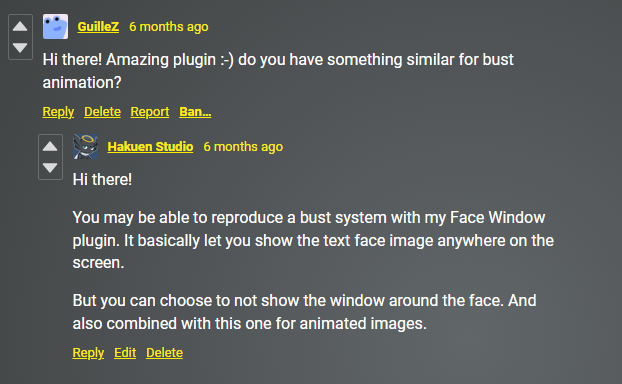Screen dimensions: 622x384
Task: Click the paragraph about animated images
Action: click(304, 312)
